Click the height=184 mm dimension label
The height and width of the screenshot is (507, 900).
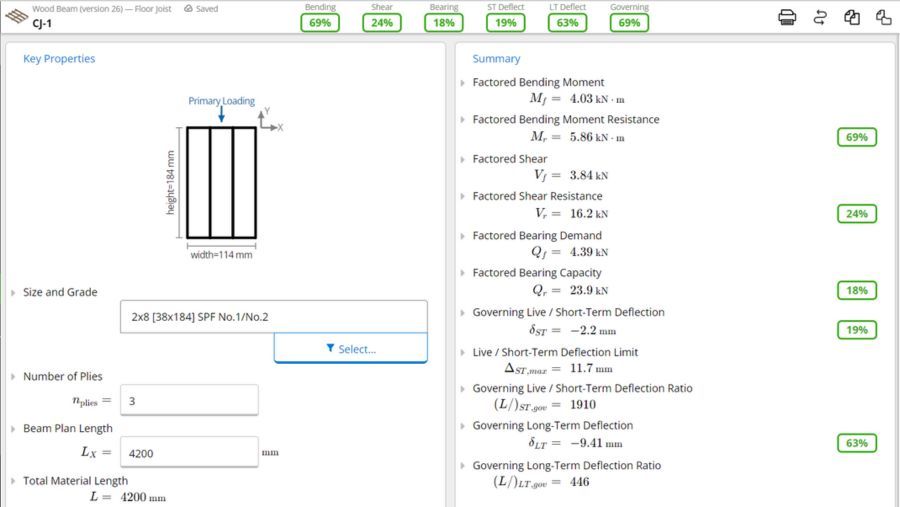[x=170, y=183]
